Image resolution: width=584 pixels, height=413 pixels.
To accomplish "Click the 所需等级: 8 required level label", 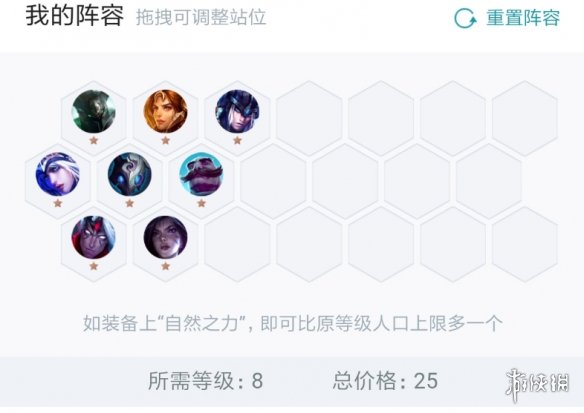I will point(206,381).
